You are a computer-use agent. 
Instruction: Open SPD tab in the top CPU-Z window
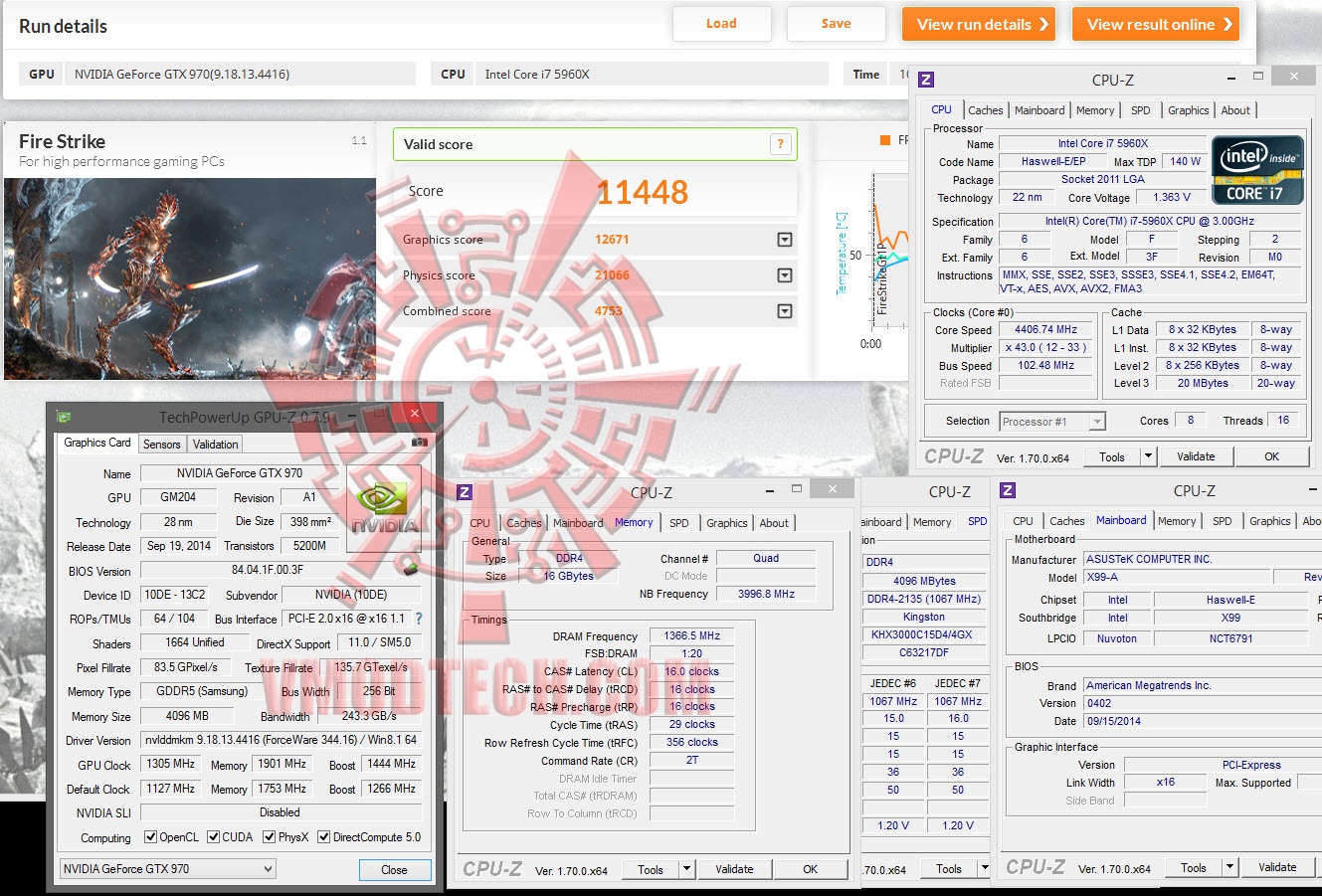(1141, 110)
